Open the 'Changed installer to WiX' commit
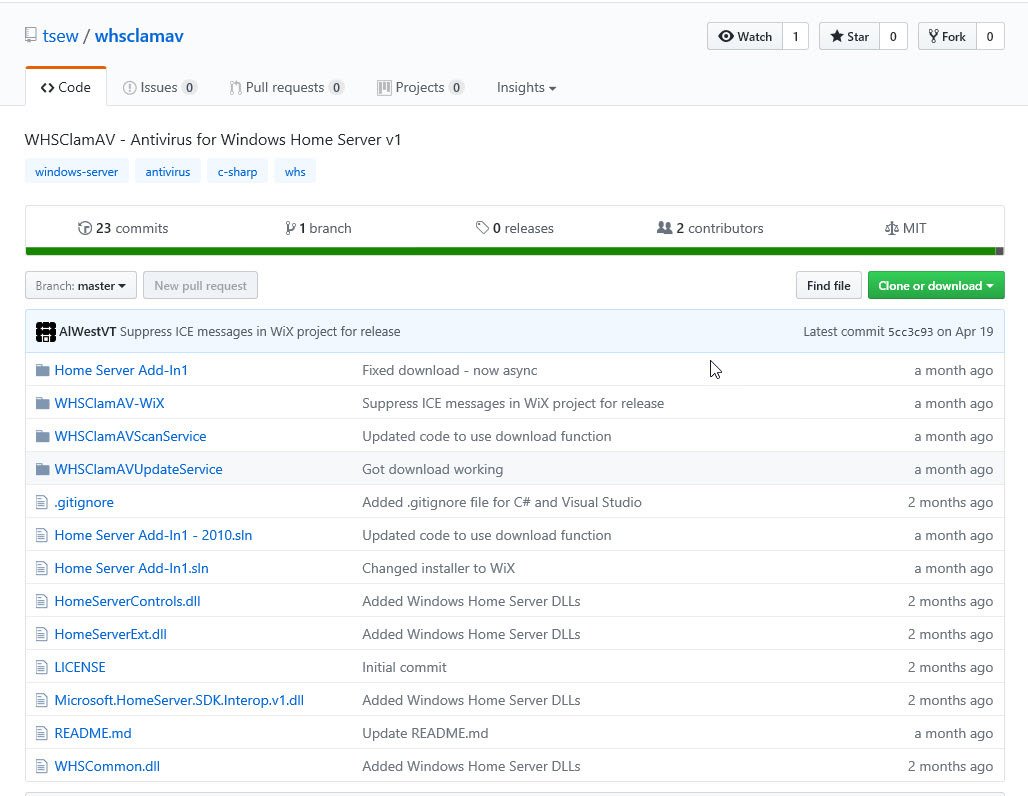Screen dimensions: 1028x796 (x=439, y=568)
